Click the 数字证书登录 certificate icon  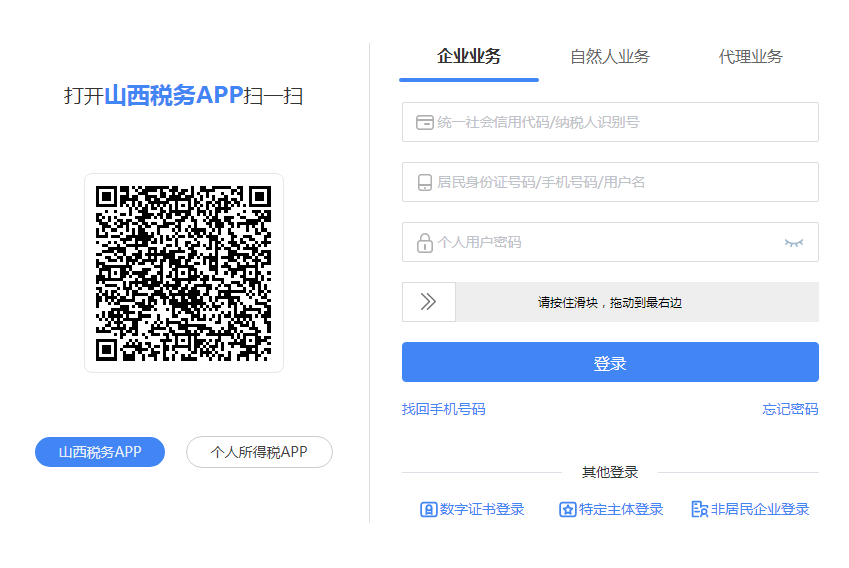428,510
